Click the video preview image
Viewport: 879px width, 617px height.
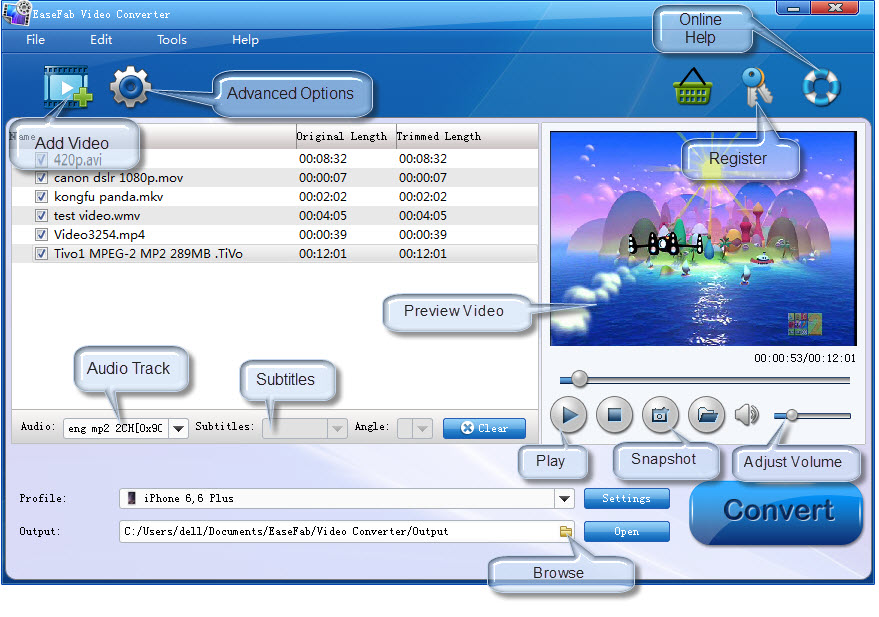[703, 238]
